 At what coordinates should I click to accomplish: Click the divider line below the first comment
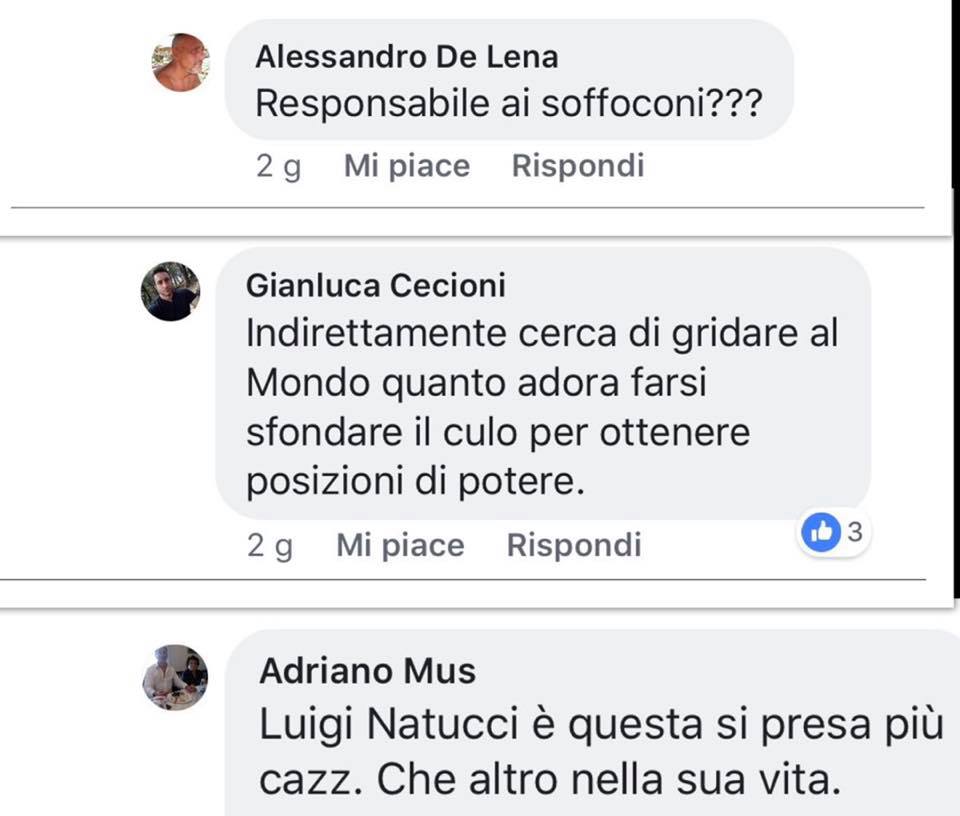(467, 208)
